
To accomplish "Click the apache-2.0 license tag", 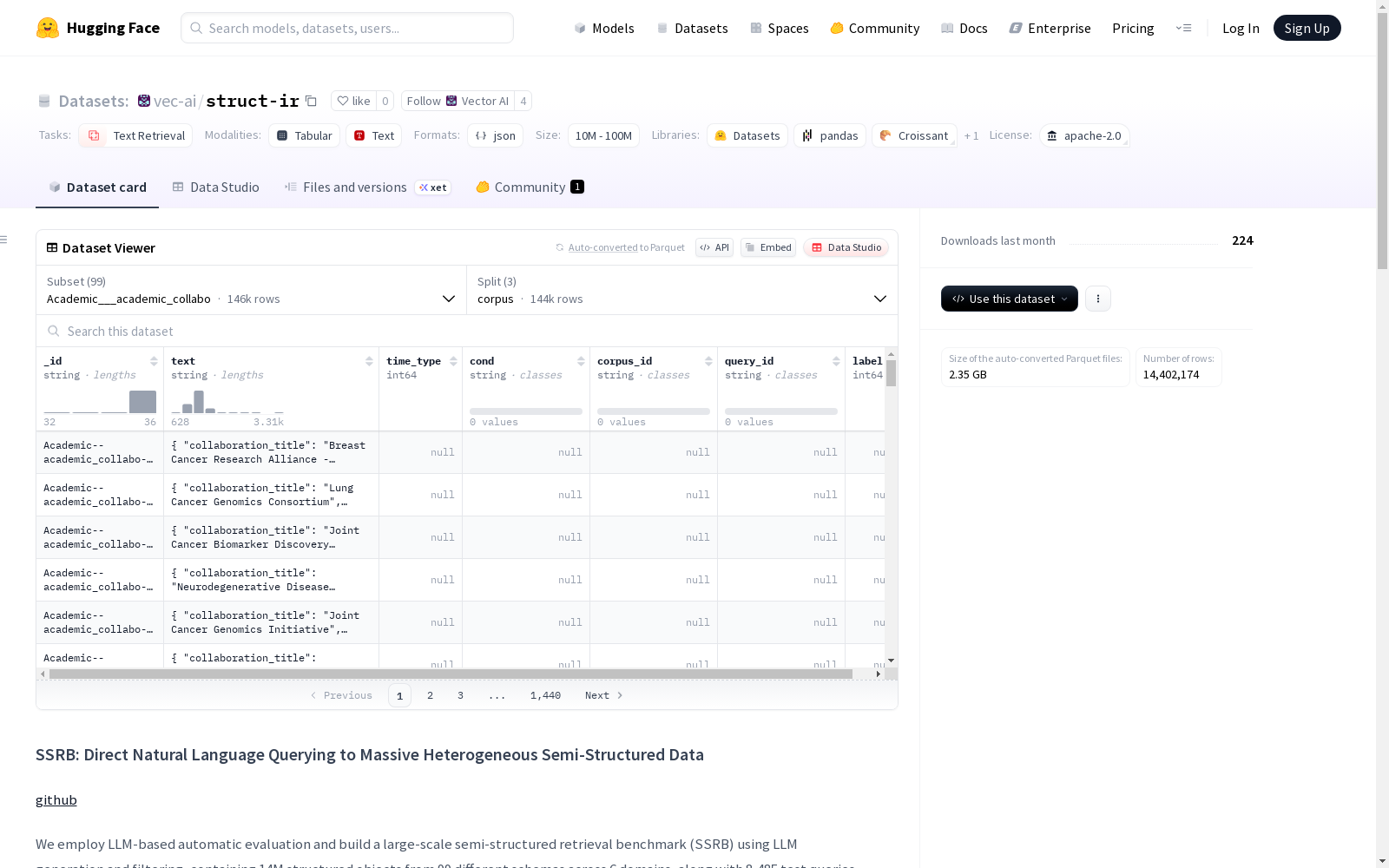I will [1084, 135].
